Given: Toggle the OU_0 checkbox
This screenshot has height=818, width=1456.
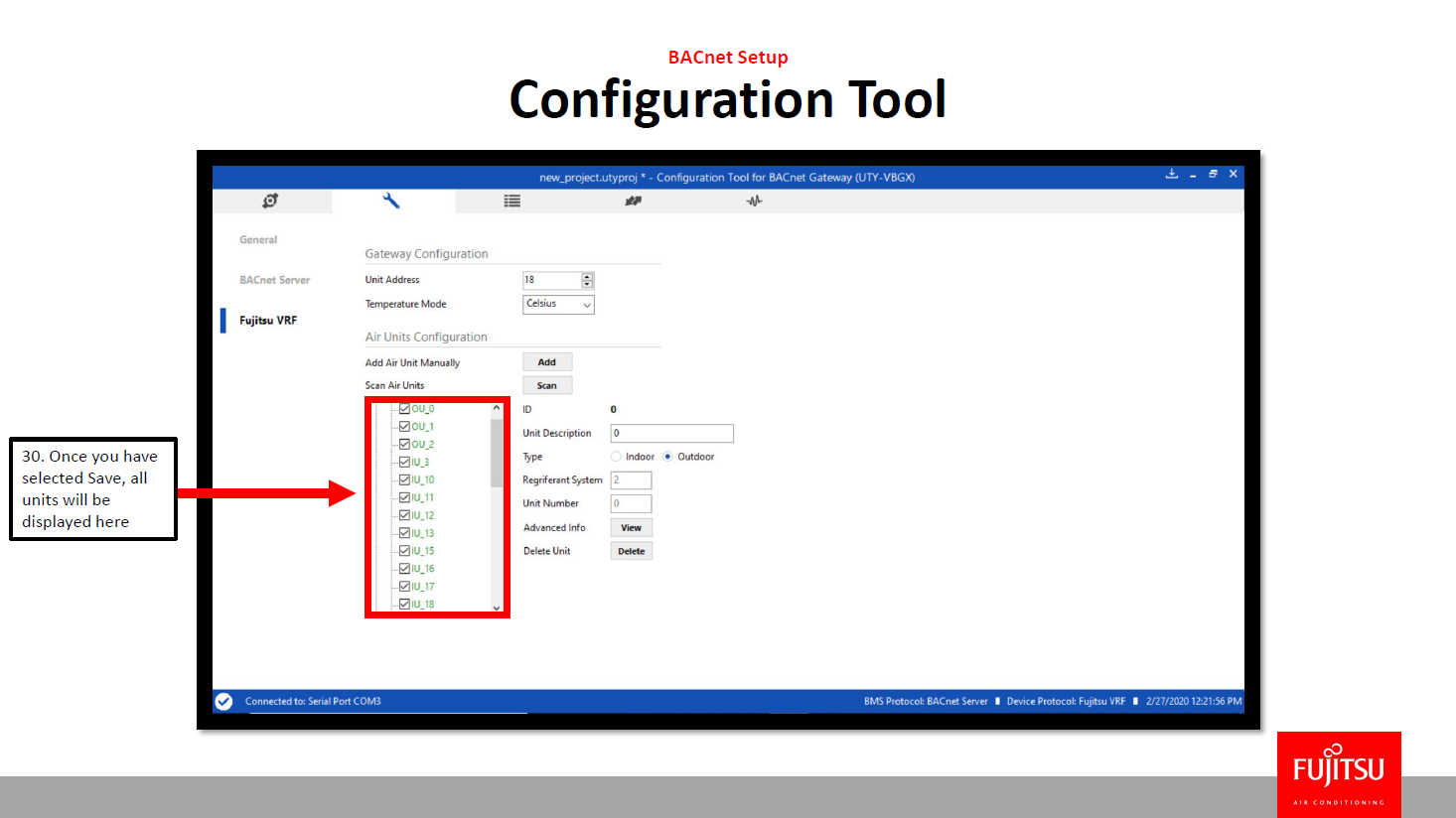Looking at the screenshot, I should (x=404, y=409).
